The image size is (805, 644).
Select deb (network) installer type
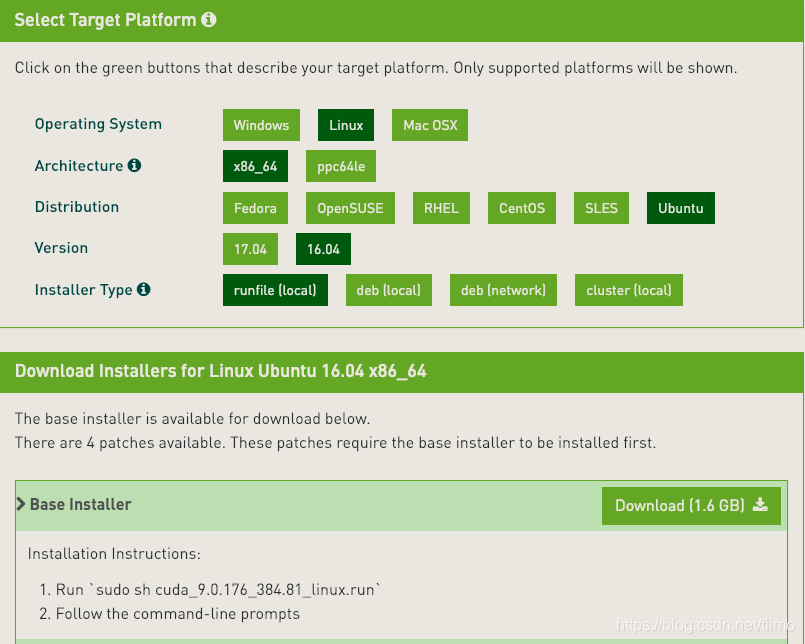tap(503, 290)
